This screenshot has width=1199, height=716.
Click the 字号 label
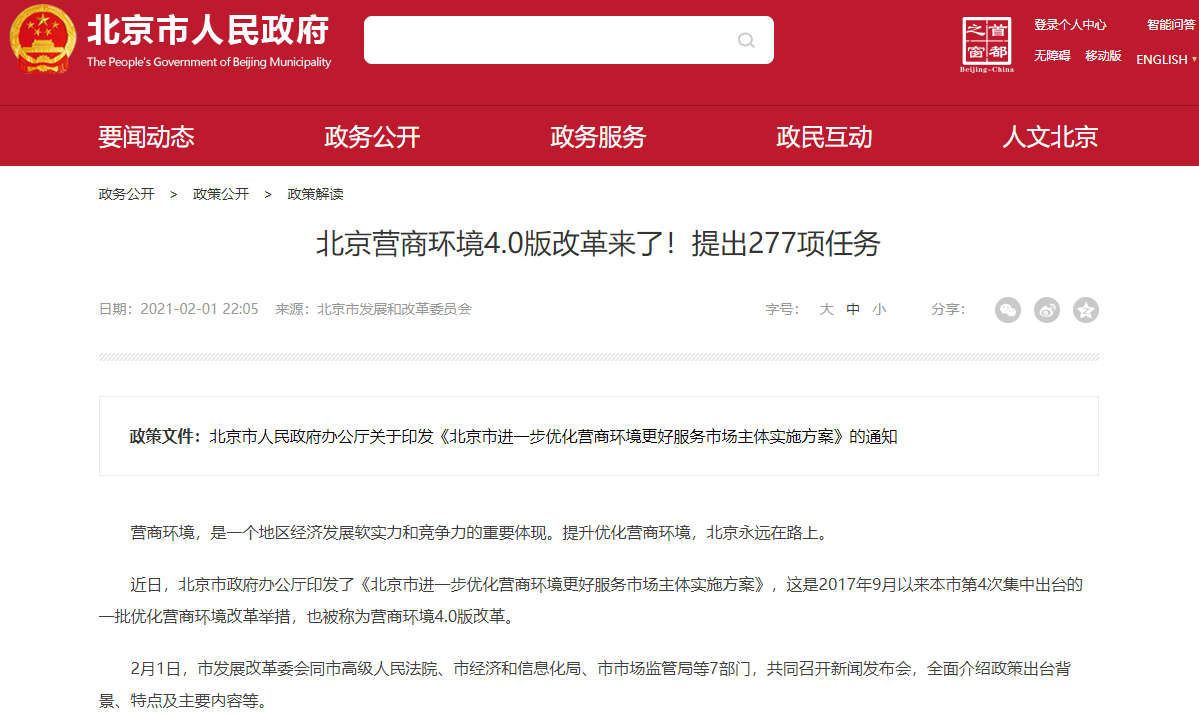781,309
